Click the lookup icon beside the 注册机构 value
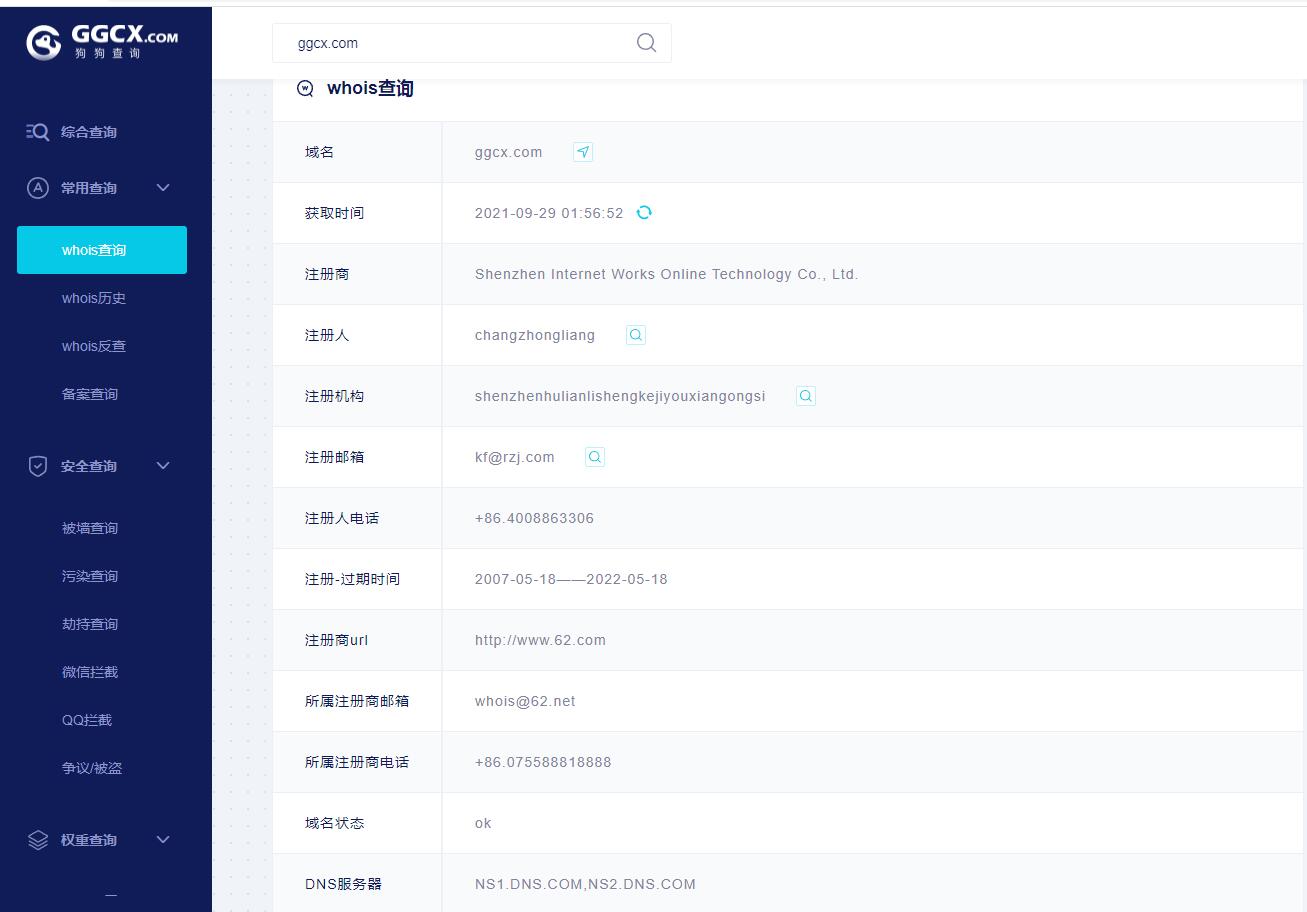Viewport: 1307px width, 912px height. coord(805,395)
